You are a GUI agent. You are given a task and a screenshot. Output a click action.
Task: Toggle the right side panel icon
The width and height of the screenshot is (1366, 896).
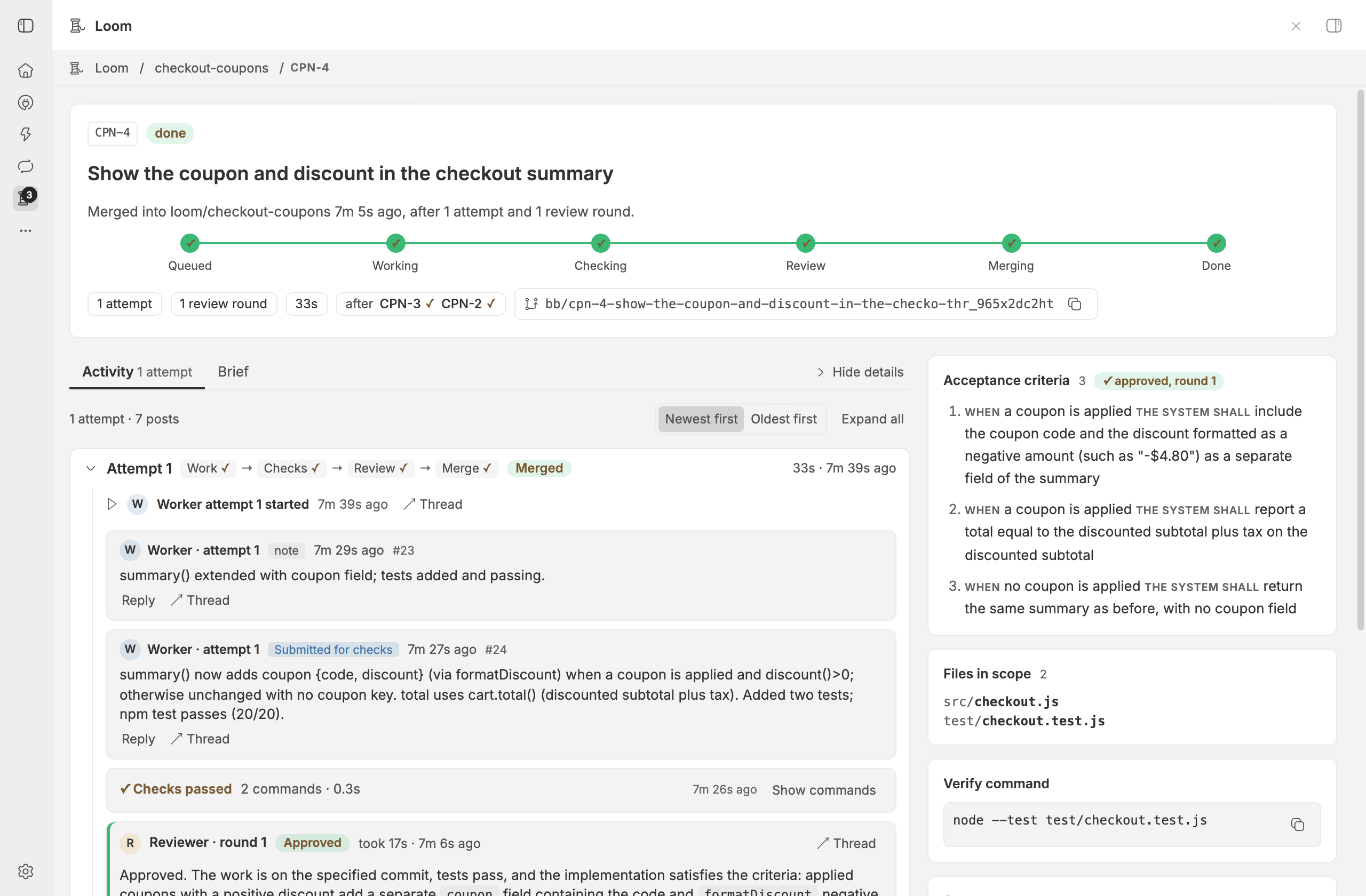coord(1334,26)
